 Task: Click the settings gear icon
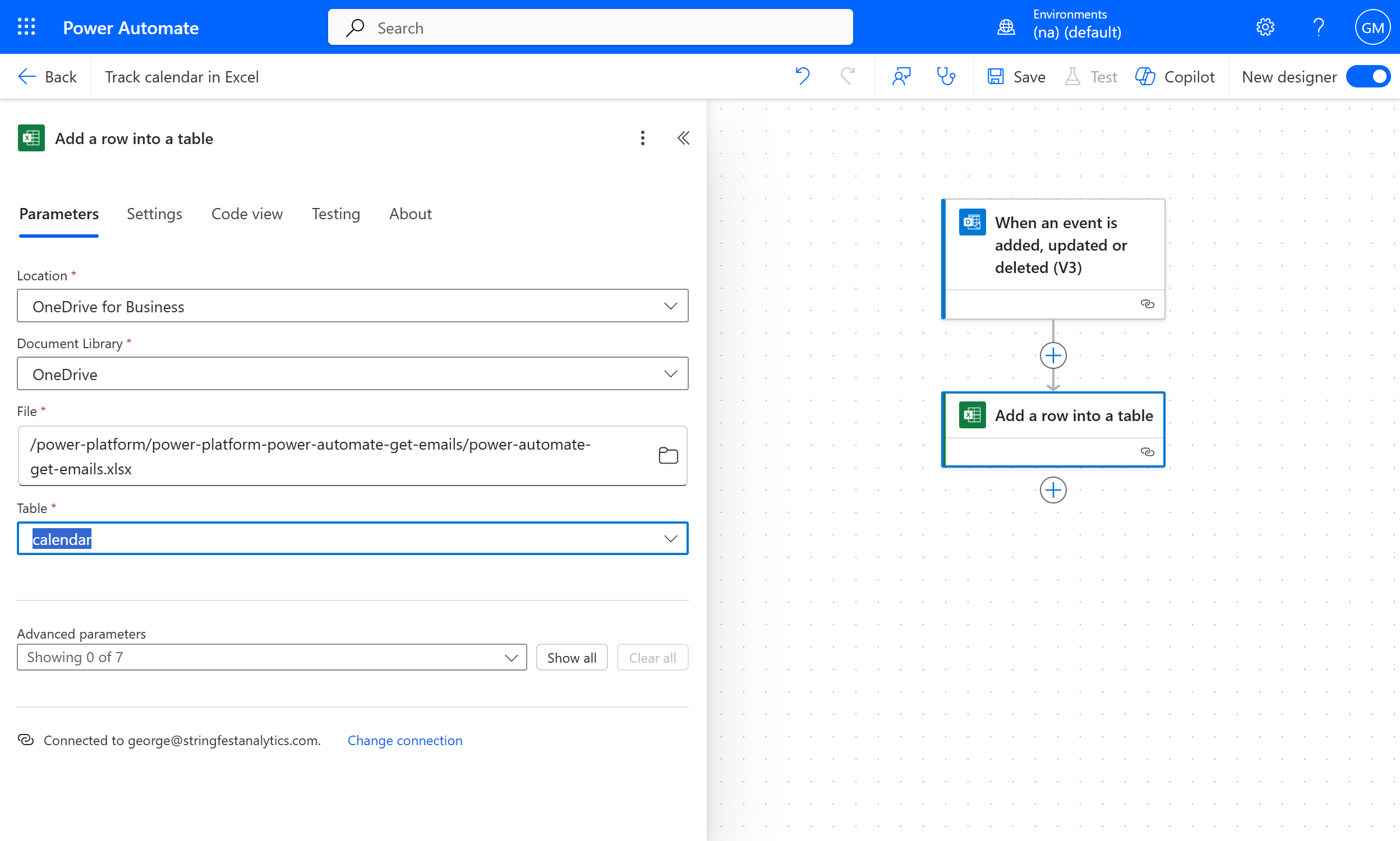[1264, 27]
